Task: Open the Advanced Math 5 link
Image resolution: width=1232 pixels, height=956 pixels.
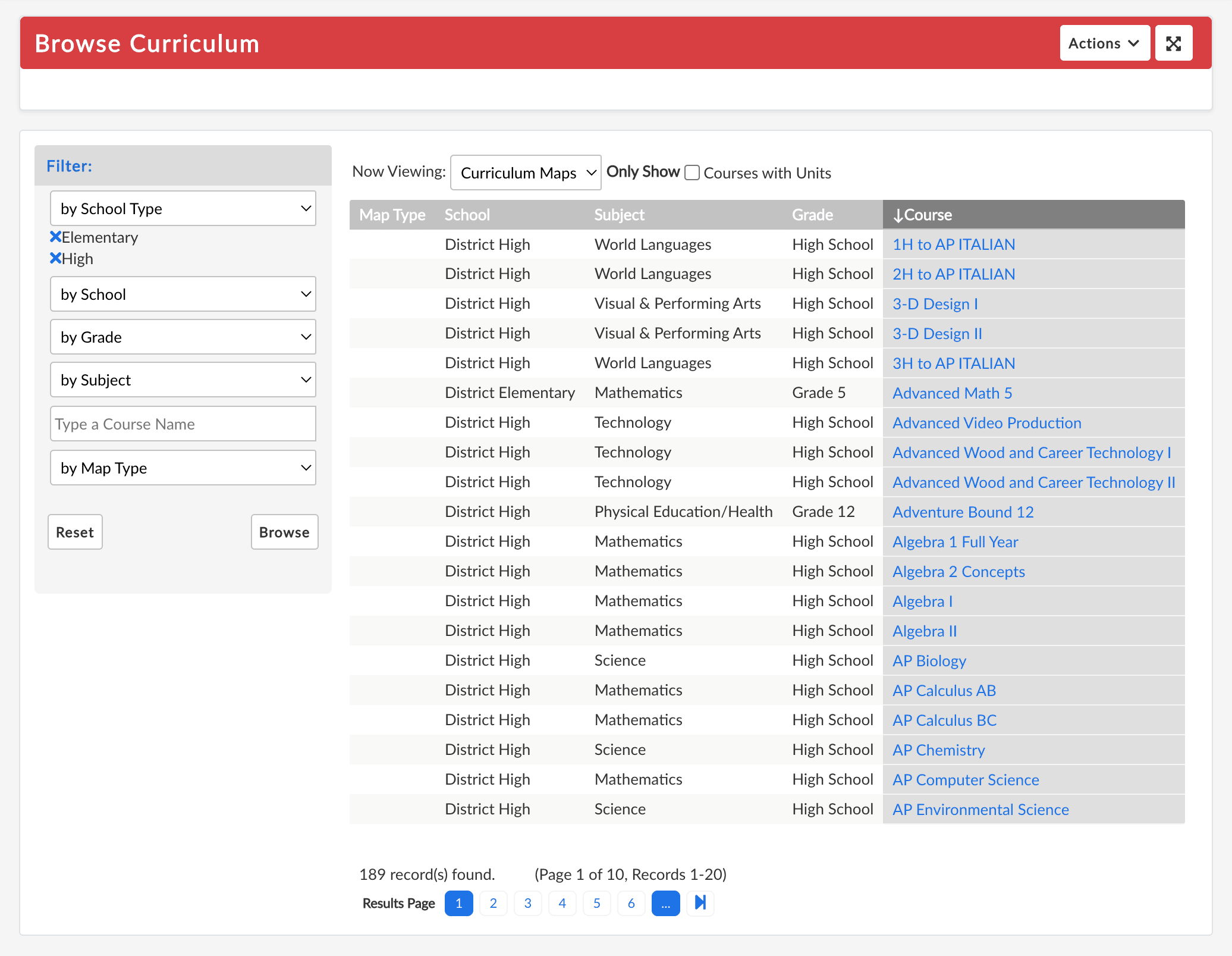Action: coord(952,393)
